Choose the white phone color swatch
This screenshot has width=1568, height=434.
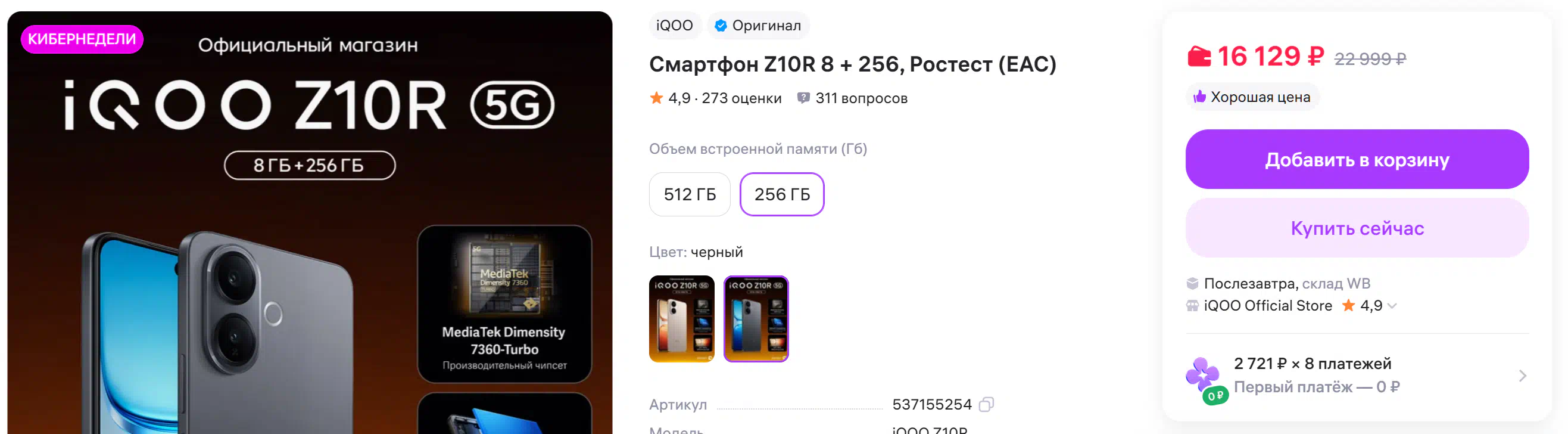pos(682,319)
